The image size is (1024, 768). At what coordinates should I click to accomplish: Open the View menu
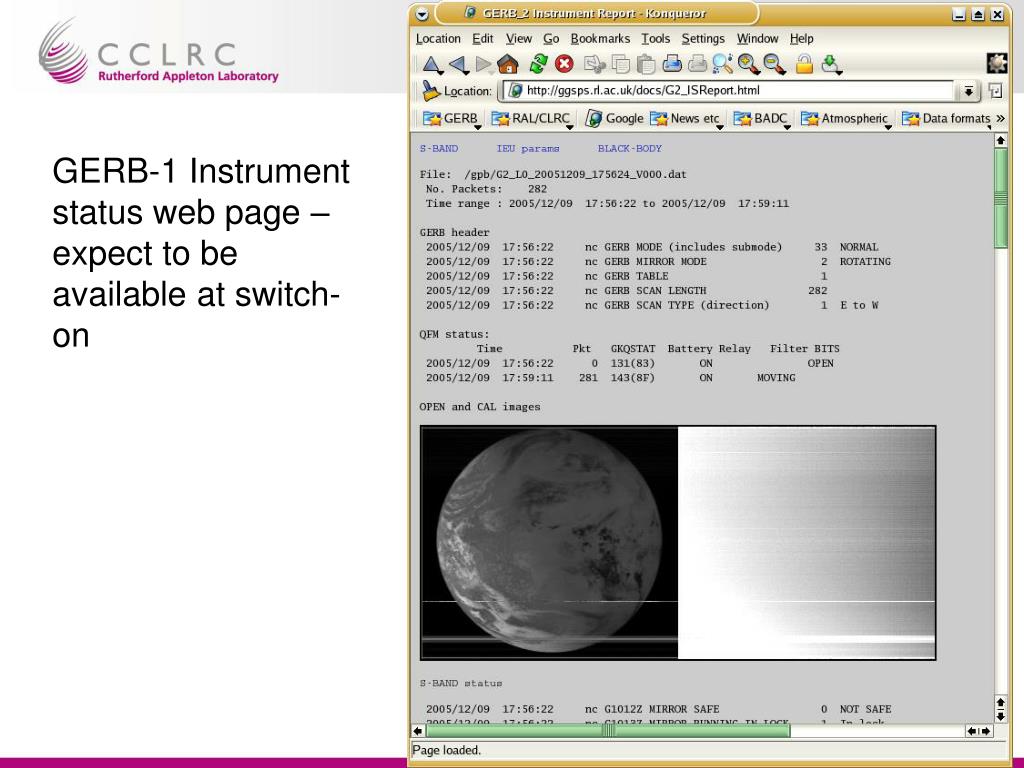click(x=519, y=39)
